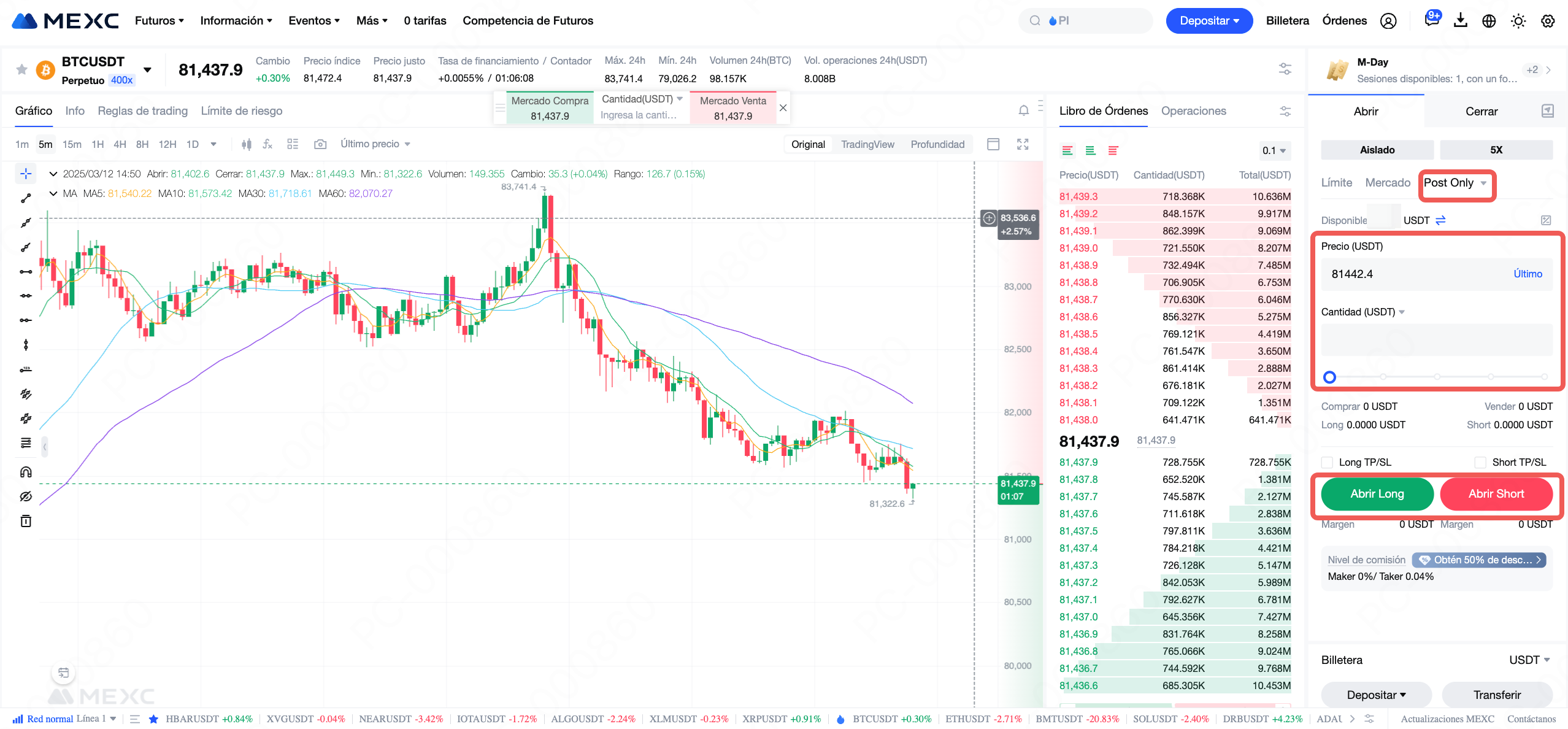Toggle chart layout window icon
1568x729 pixels.
point(993,144)
